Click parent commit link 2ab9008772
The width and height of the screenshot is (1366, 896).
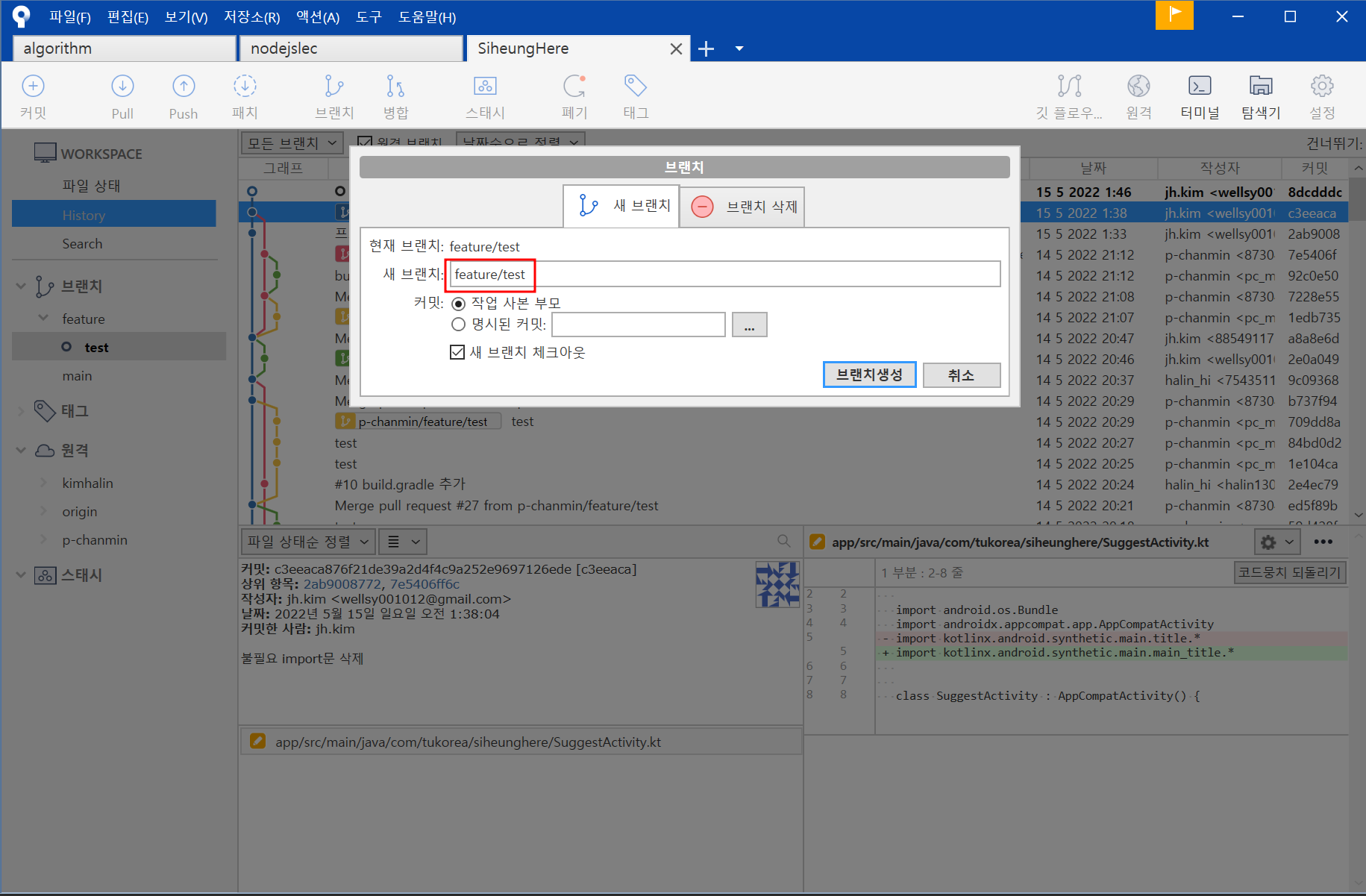coord(342,584)
